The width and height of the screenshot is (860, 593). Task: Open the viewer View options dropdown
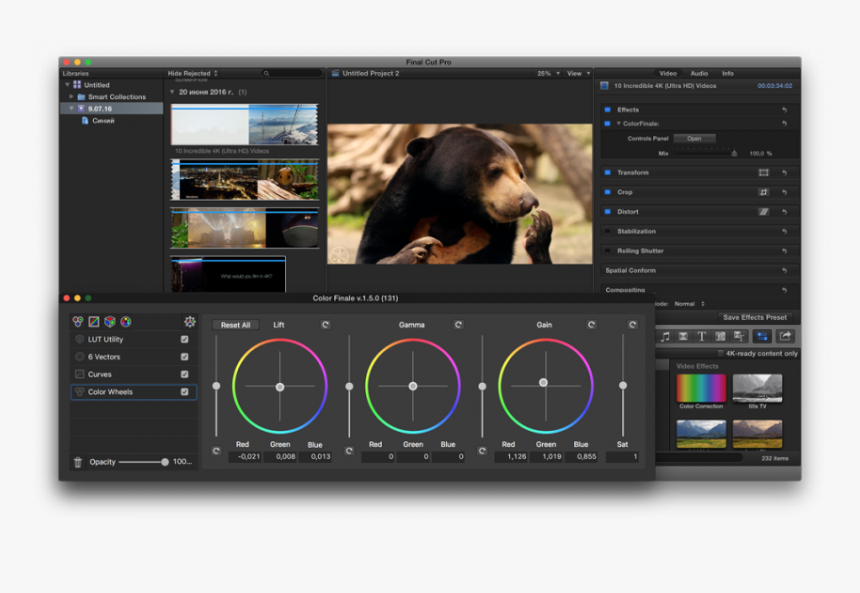(579, 74)
